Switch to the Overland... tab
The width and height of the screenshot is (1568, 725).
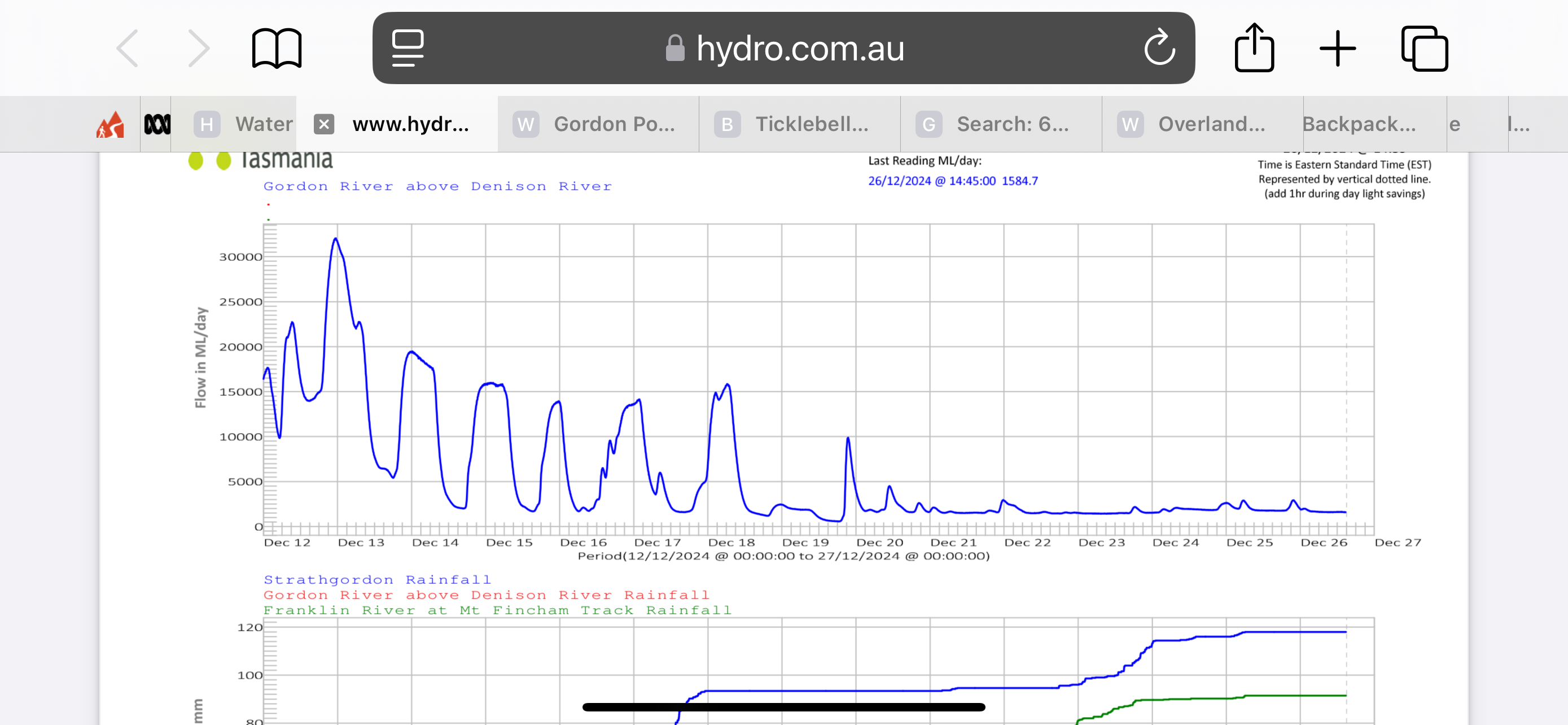click(x=1203, y=124)
